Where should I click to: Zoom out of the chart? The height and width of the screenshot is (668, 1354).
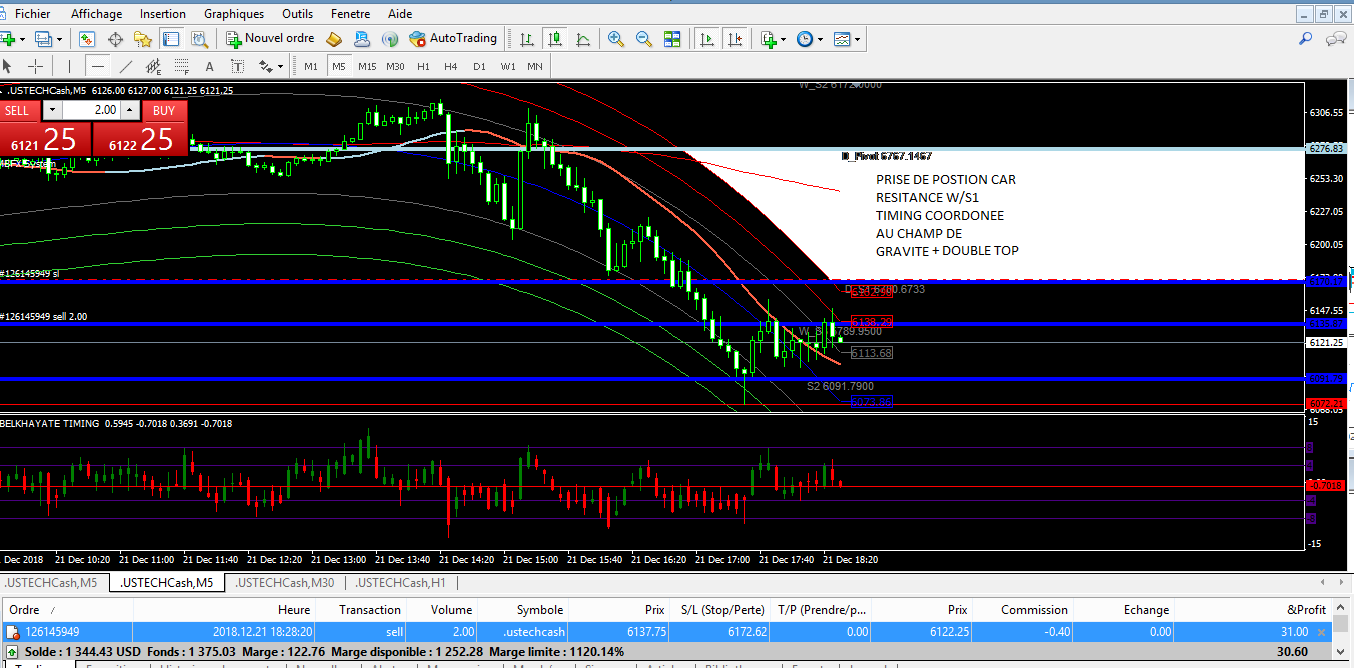[x=644, y=39]
